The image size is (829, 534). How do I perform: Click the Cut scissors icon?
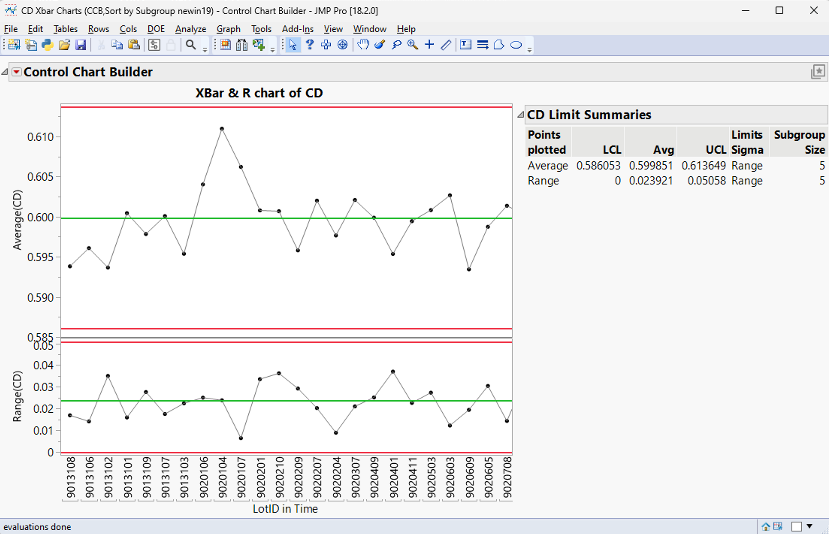pyautogui.click(x=100, y=45)
